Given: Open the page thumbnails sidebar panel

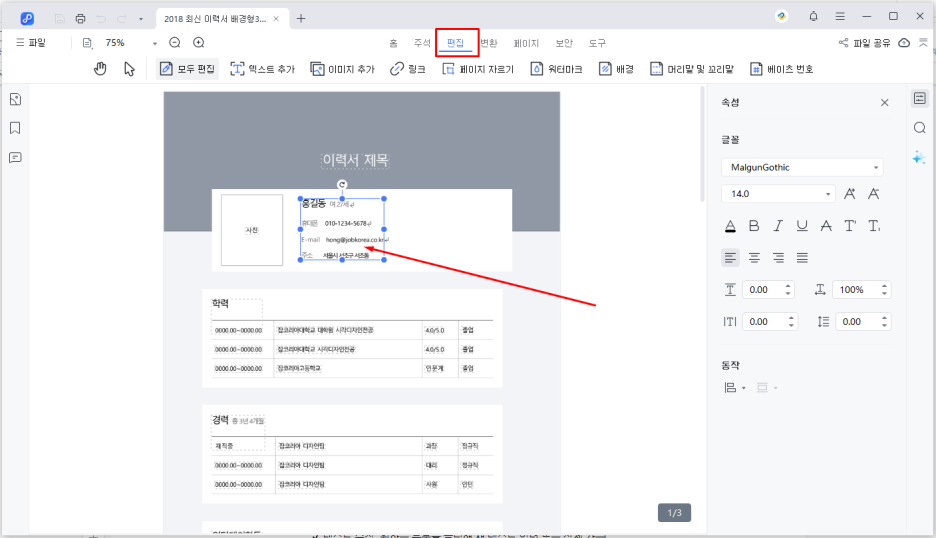Looking at the screenshot, I should pos(16,99).
